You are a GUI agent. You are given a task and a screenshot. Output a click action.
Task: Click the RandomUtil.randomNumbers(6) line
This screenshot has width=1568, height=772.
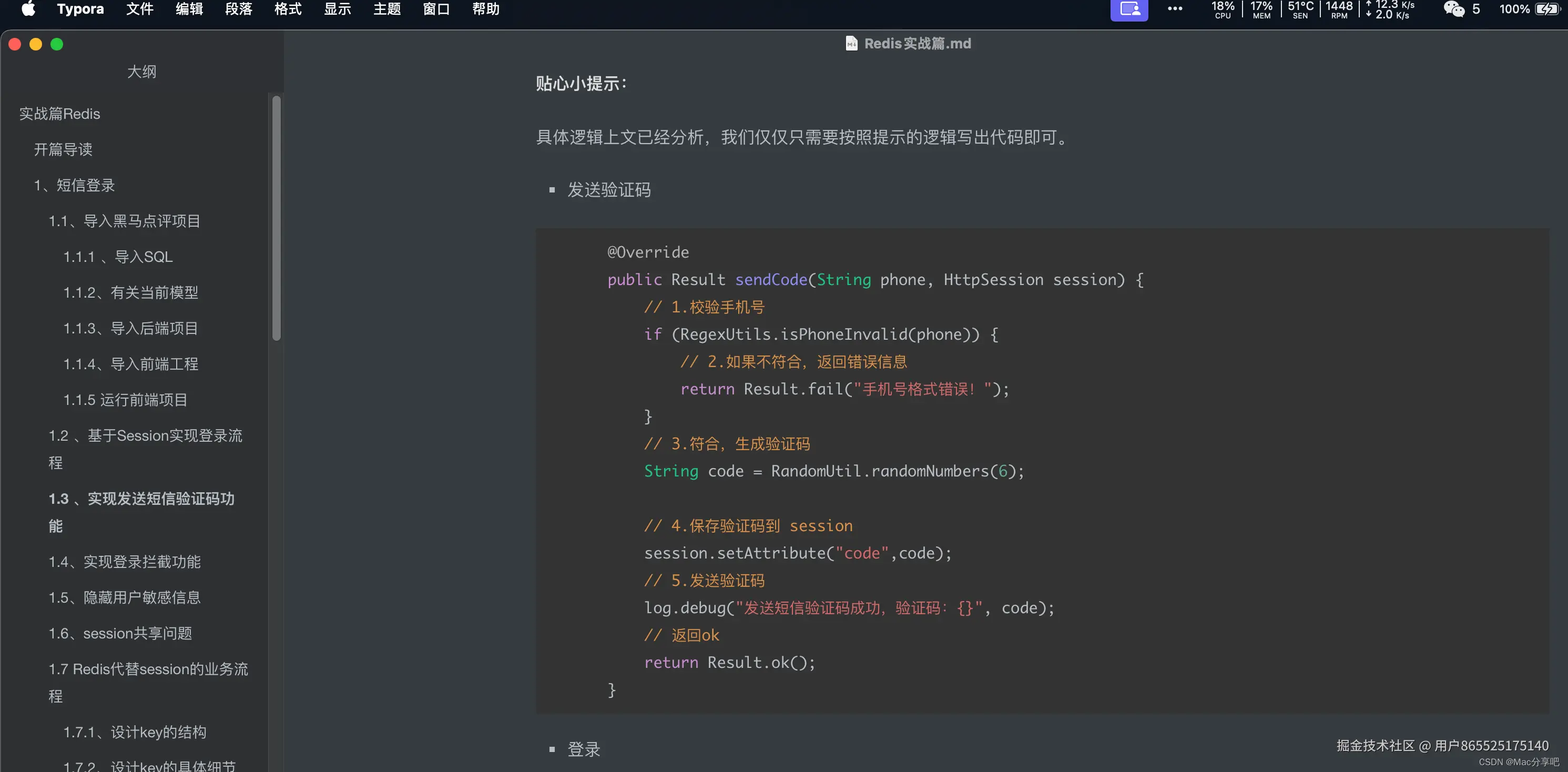point(834,471)
